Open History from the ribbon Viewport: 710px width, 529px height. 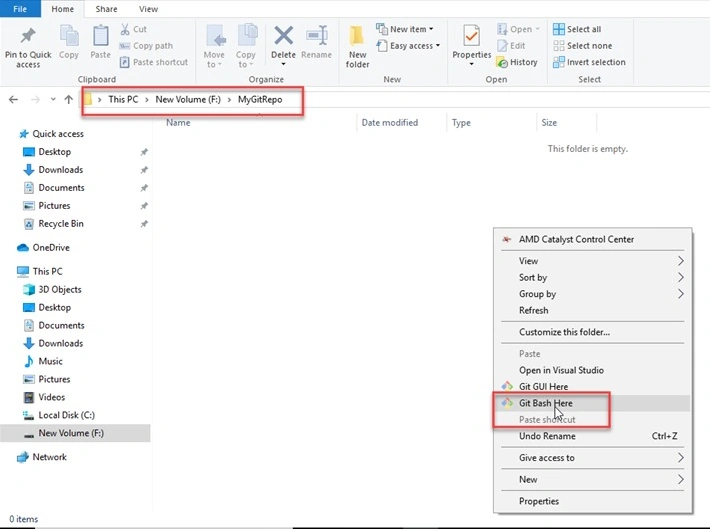(517, 62)
